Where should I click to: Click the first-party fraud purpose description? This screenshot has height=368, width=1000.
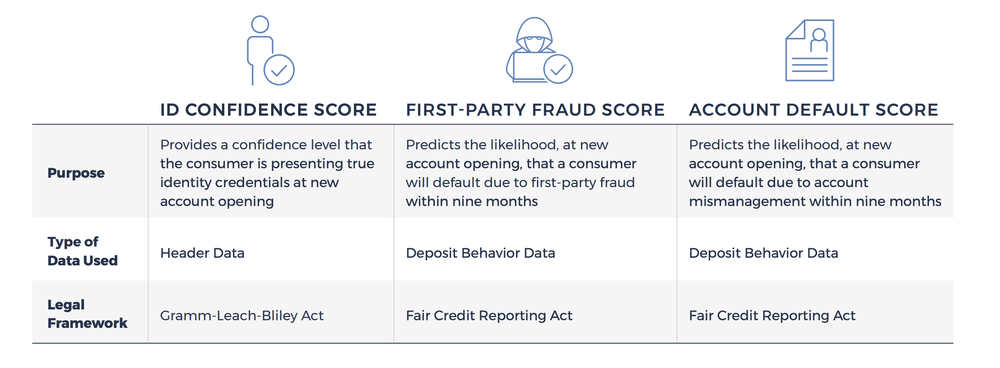point(521,173)
